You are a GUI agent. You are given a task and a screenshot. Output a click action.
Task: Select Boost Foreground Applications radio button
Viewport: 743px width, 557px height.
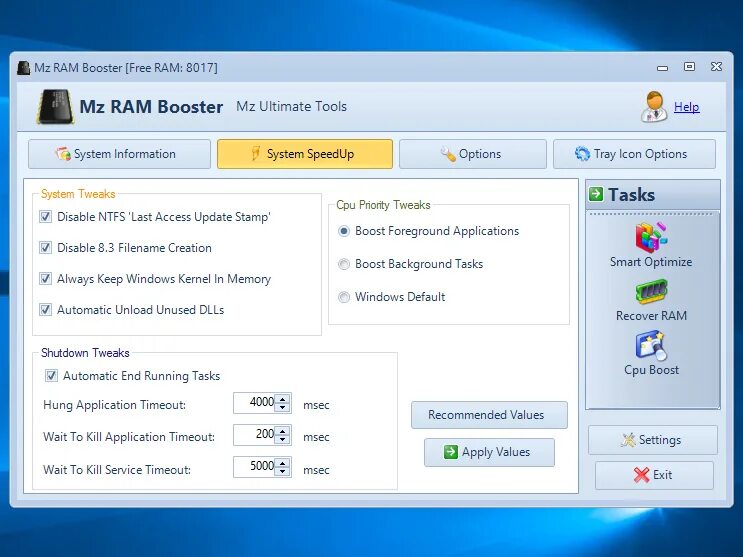click(x=344, y=231)
